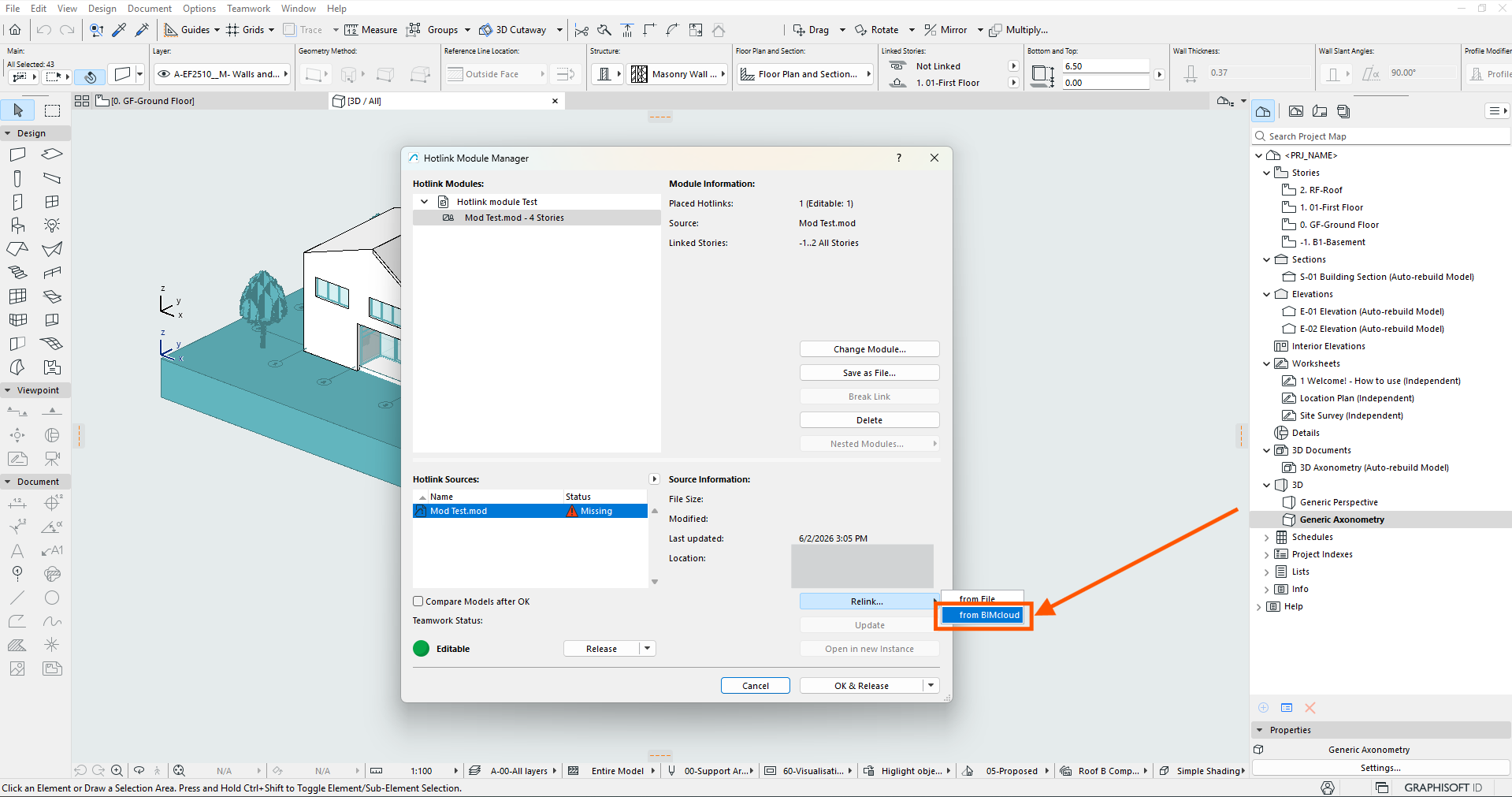
Task: Open the Release dropdown arrow
Action: point(648,649)
